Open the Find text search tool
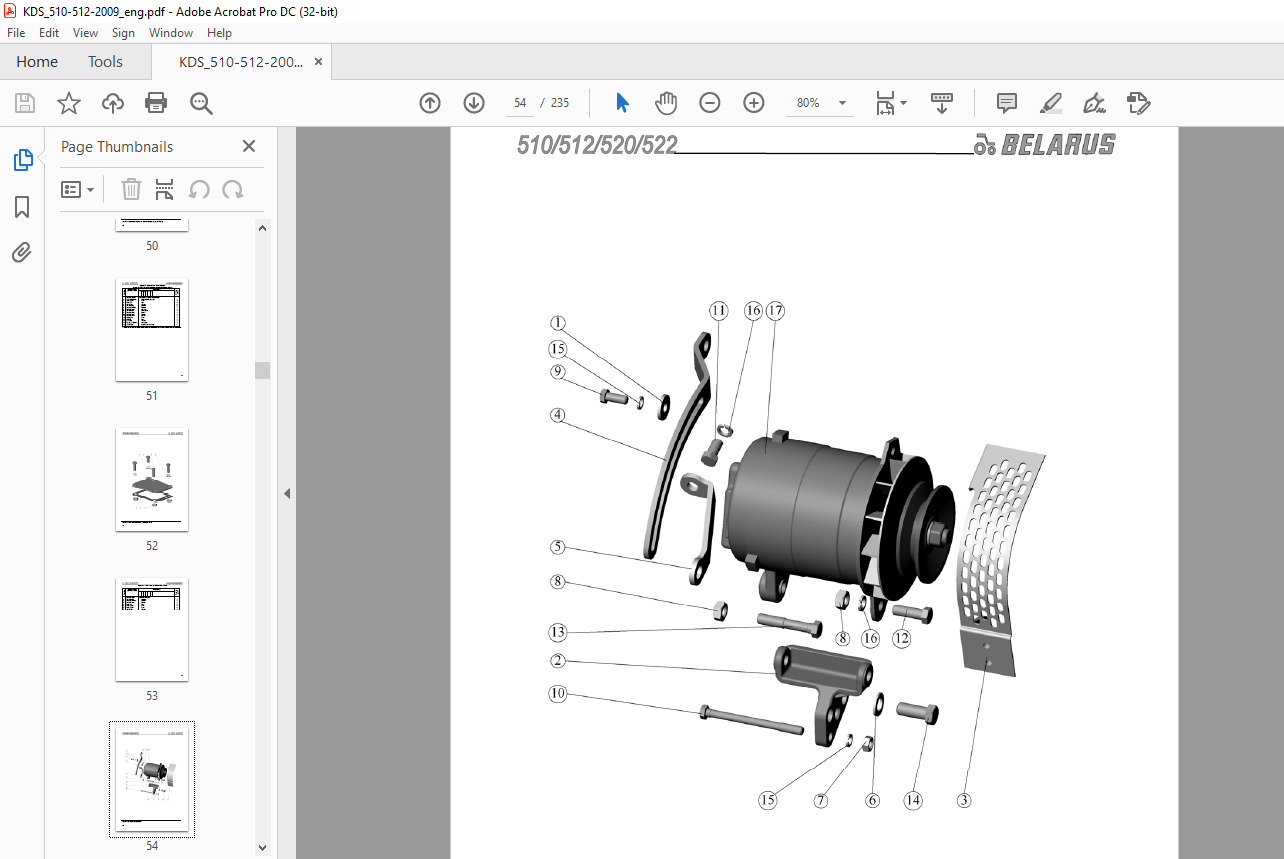 click(x=201, y=103)
